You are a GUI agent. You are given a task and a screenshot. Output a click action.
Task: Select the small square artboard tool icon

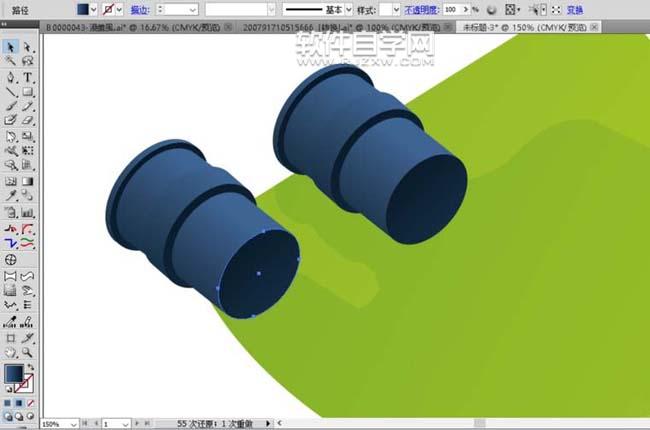click(x=11, y=338)
